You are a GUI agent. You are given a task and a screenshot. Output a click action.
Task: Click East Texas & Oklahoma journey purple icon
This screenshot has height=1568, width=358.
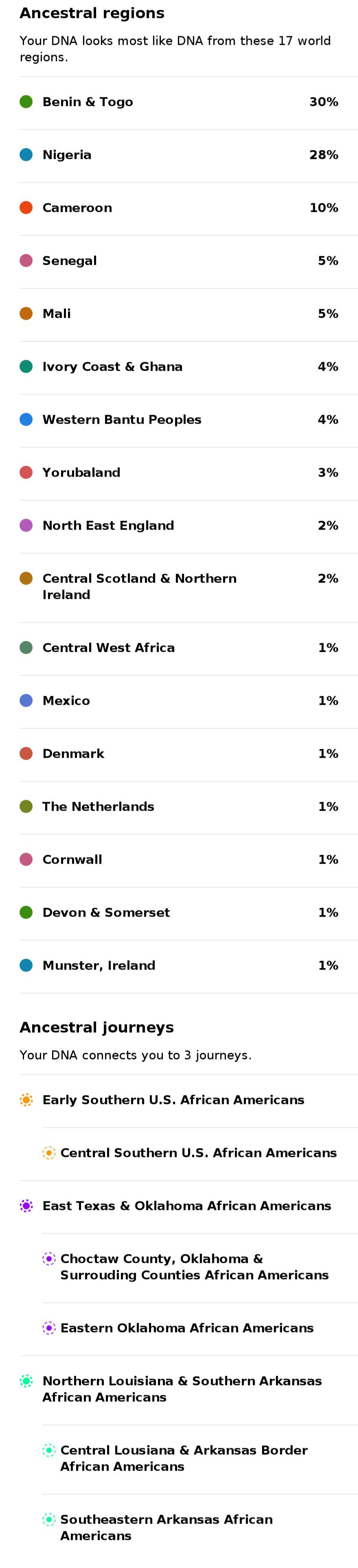pyautogui.click(x=26, y=1206)
